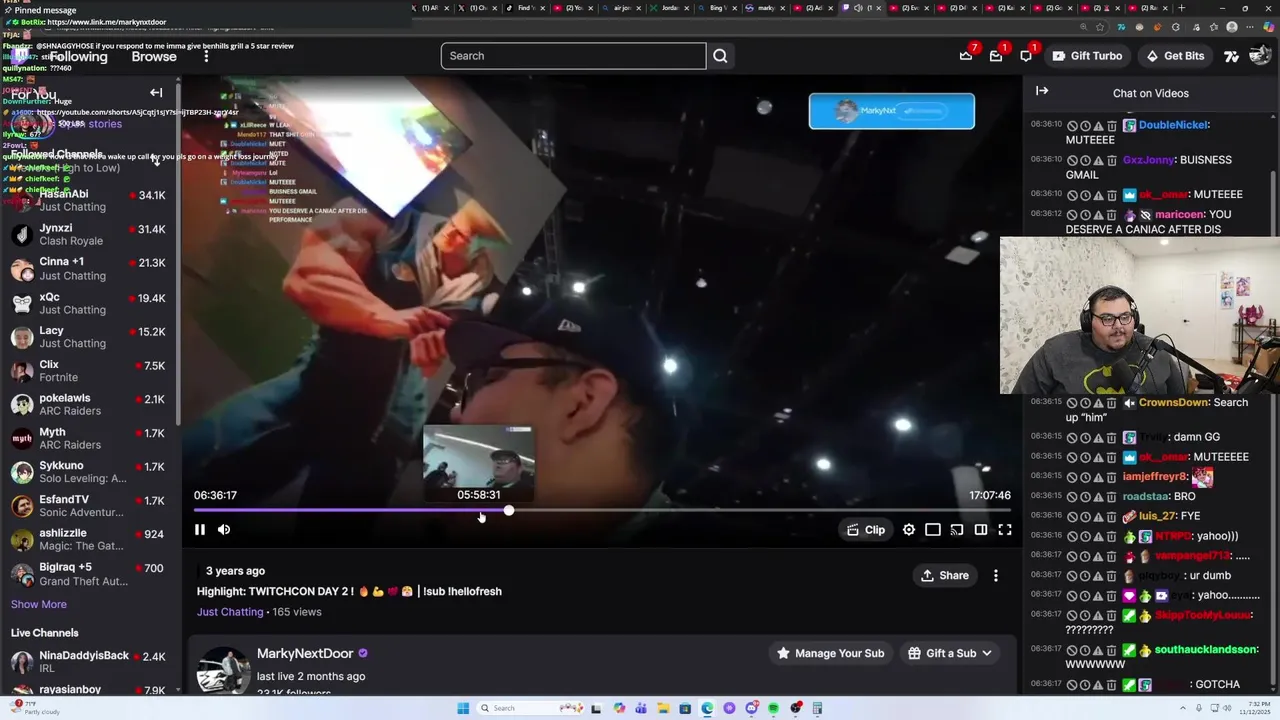Expand Show More followed channels
1280x720 pixels.
(x=39, y=604)
